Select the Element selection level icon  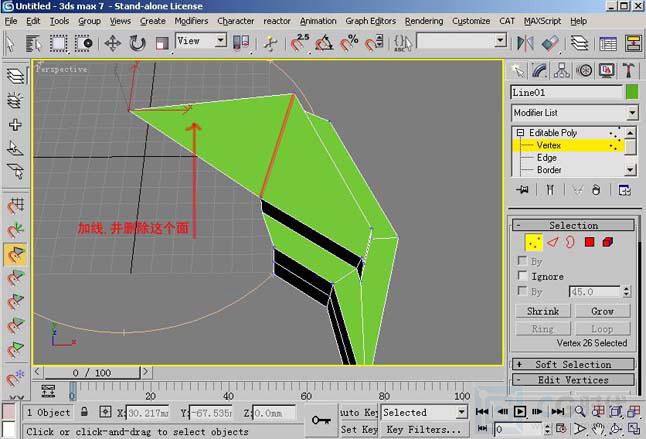[x=608, y=242]
